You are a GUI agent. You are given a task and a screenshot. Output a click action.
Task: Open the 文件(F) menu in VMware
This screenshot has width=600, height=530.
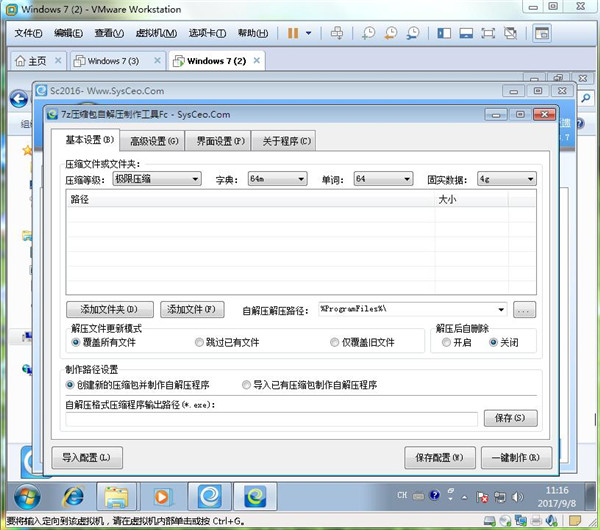[28, 33]
